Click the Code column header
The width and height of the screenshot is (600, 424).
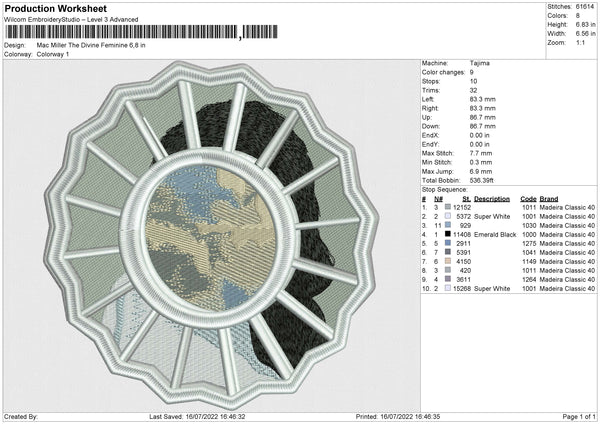[528, 197]
